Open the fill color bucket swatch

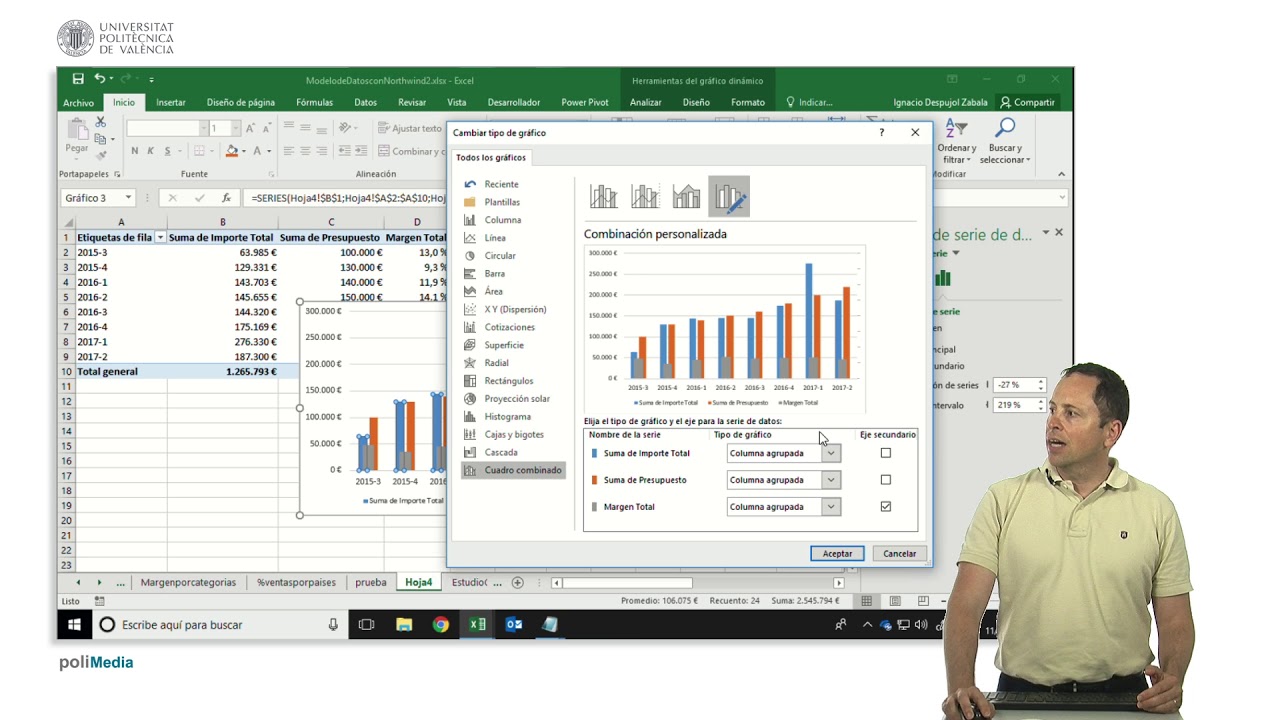point(232,151)
